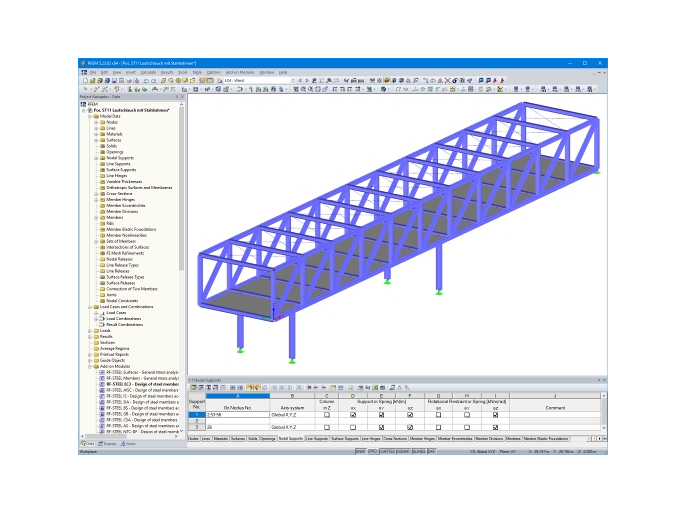The image size is (686, 514).
Task: Expand the Nodal Supports tree node
Action: tap(96, 158)
